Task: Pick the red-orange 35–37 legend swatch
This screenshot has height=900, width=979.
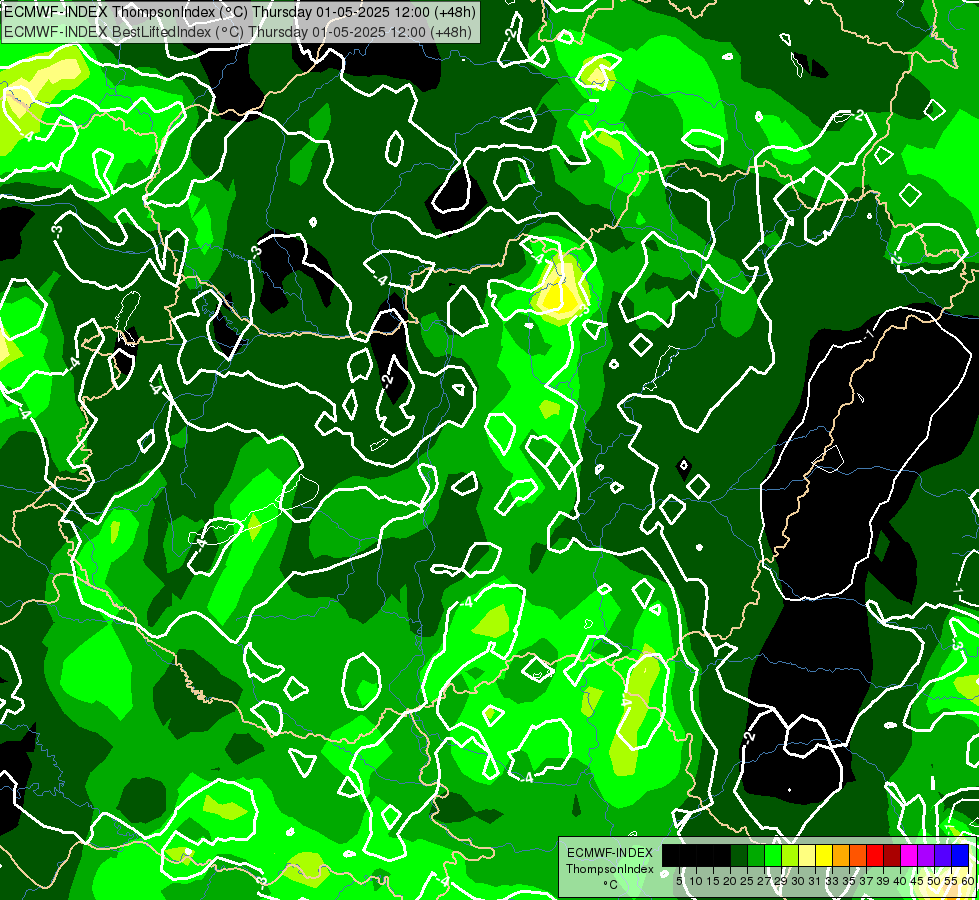Action: [858, 856]
